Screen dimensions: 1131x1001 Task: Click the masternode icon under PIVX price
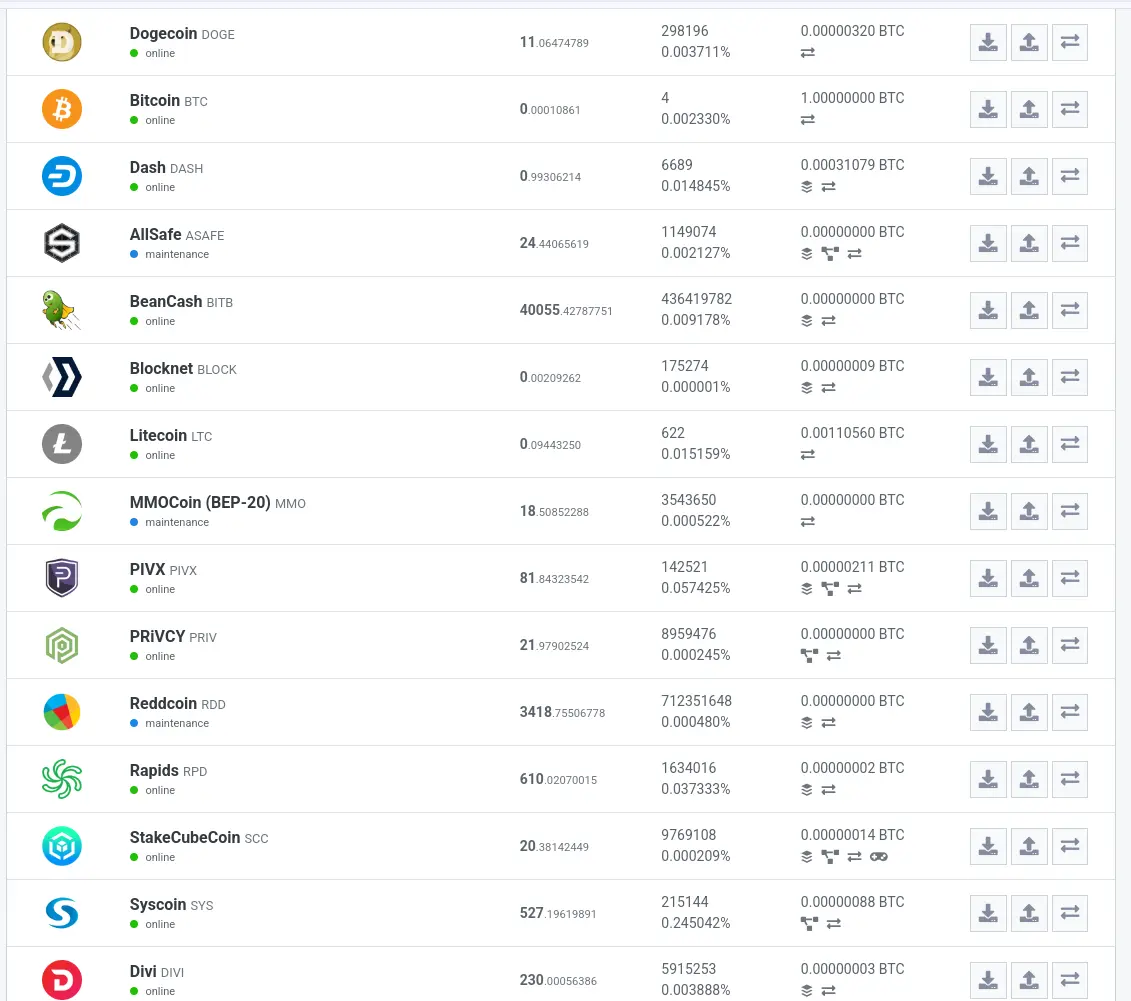(830, 589)
